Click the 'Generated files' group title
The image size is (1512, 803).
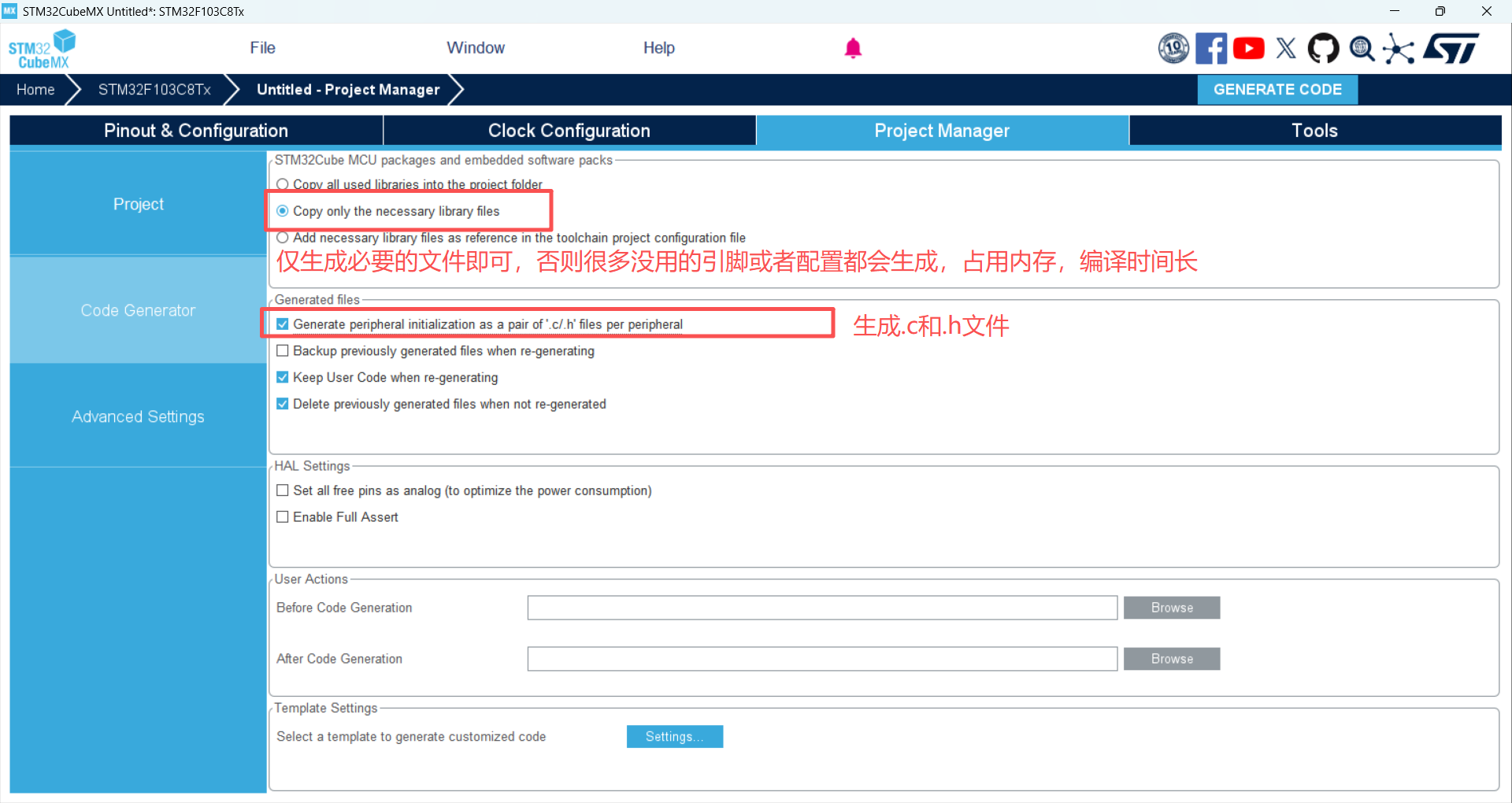pyautogui.click(x=317, y=300)
